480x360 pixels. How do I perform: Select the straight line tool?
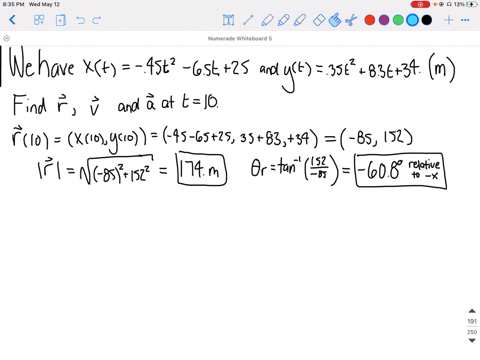point(248,20)
